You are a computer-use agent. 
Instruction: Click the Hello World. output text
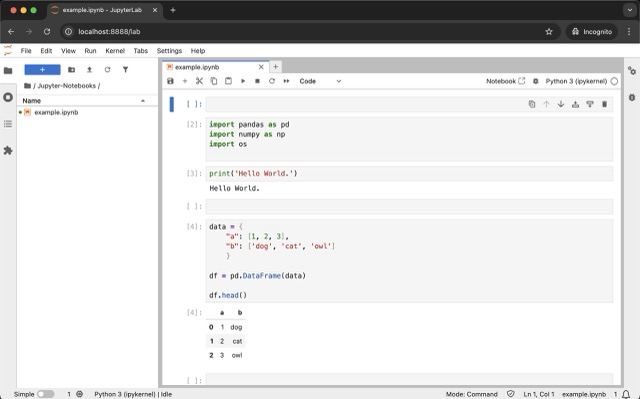pos(234,188)
